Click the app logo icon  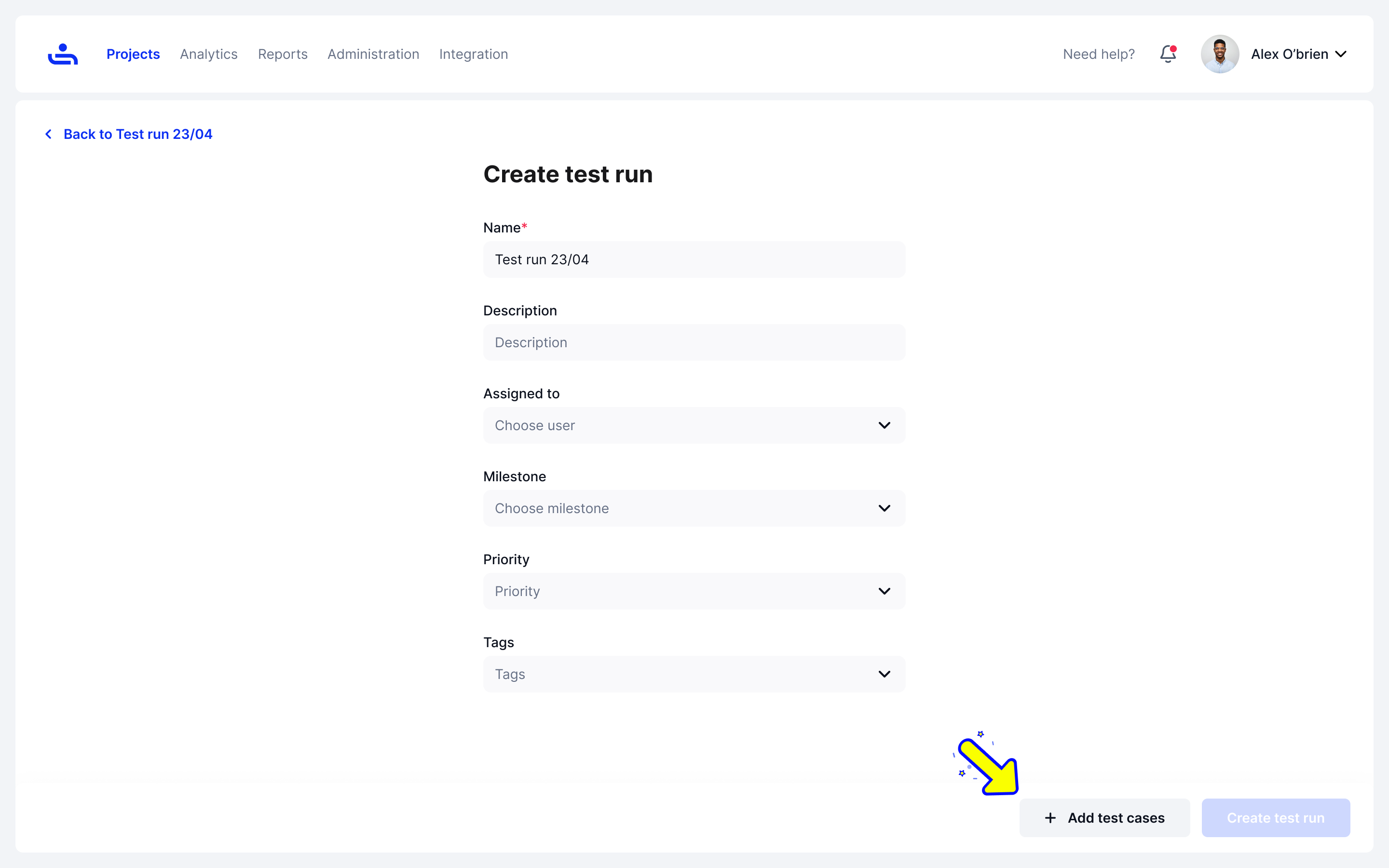63,54
